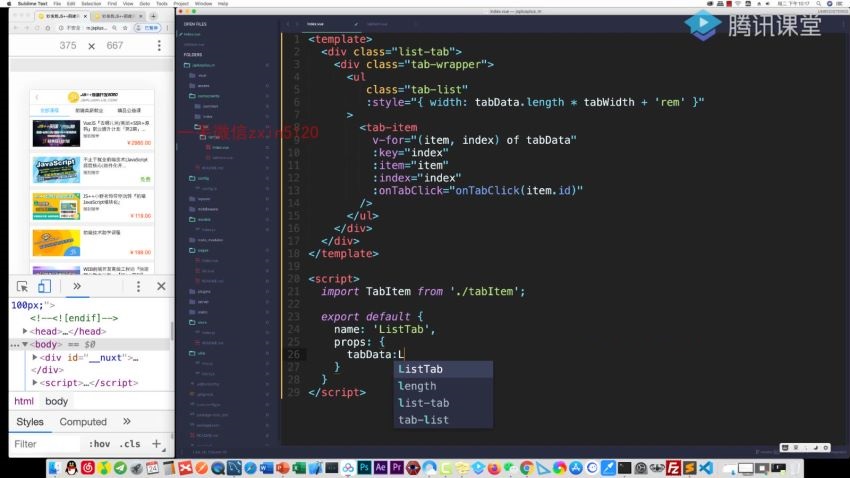Open the Chrome three-dot main menu
Image resolution: width=850 pixels, height=478 pixels.
point(167,28)
